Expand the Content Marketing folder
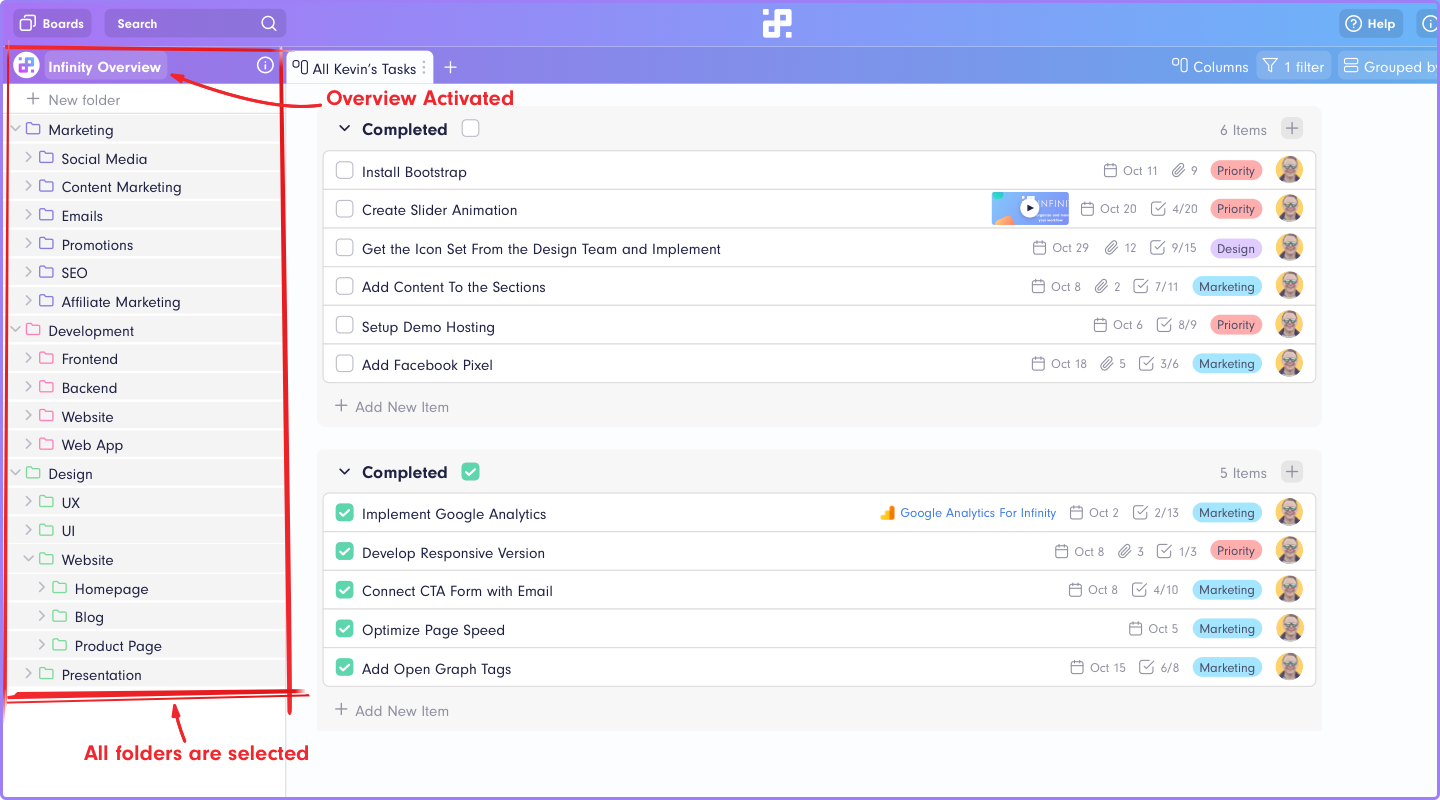Screen dimensions: 1440x800 [29, 186]
